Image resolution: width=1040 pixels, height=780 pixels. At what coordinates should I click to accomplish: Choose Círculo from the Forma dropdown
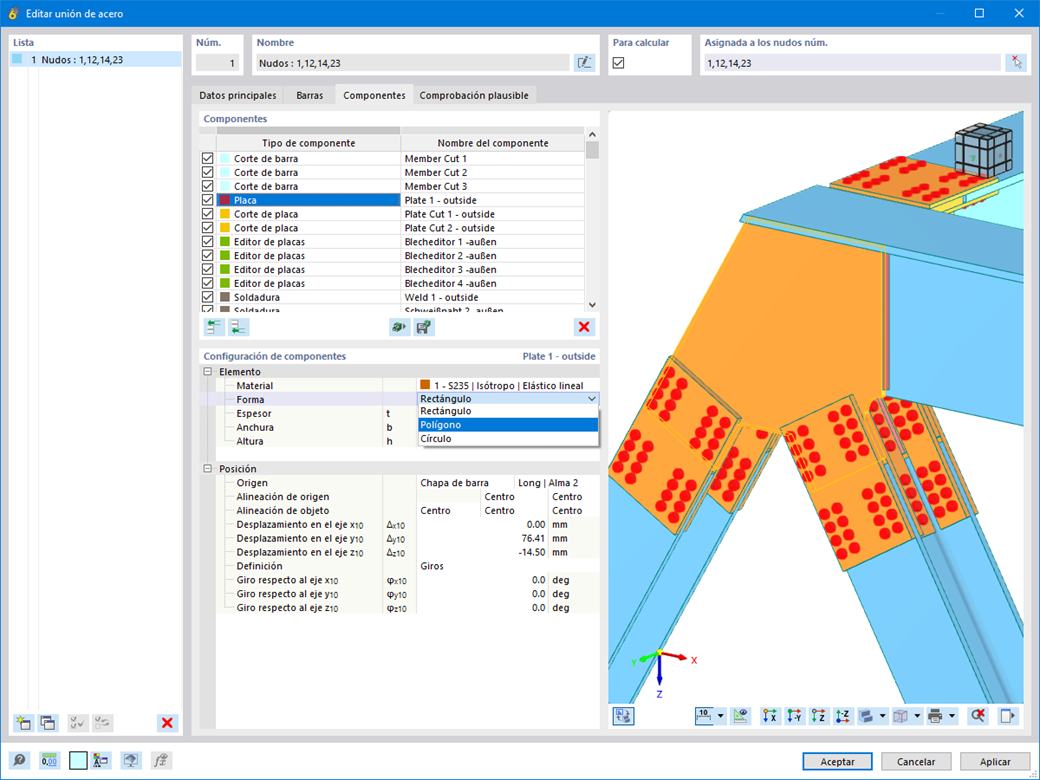point(508,438)
